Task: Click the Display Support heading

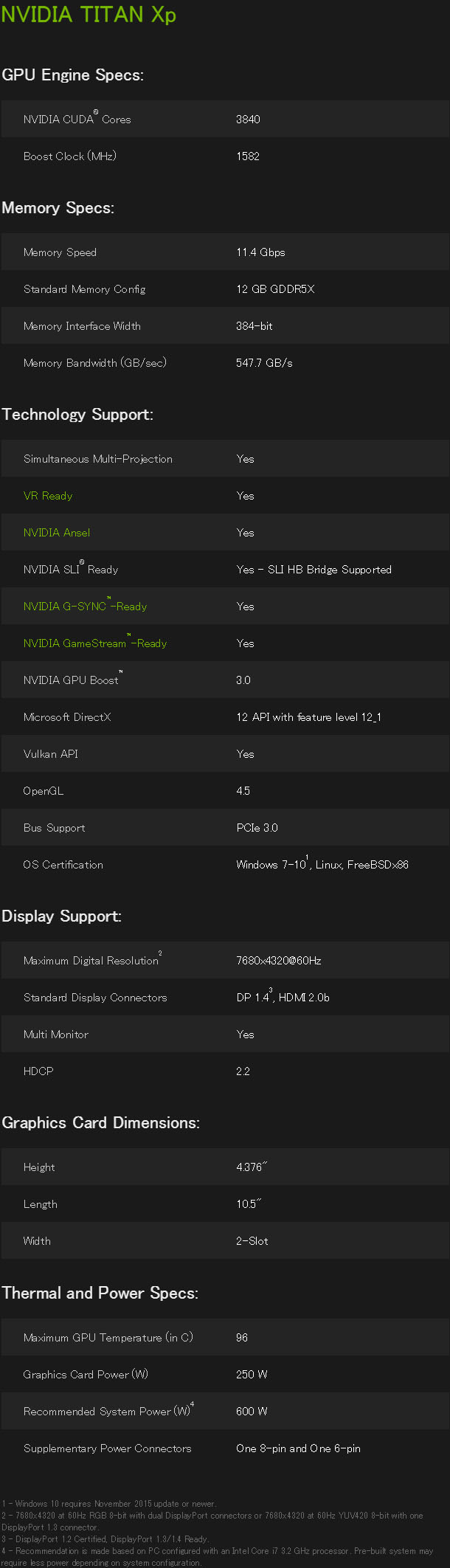Action: [x=61, y=916]
